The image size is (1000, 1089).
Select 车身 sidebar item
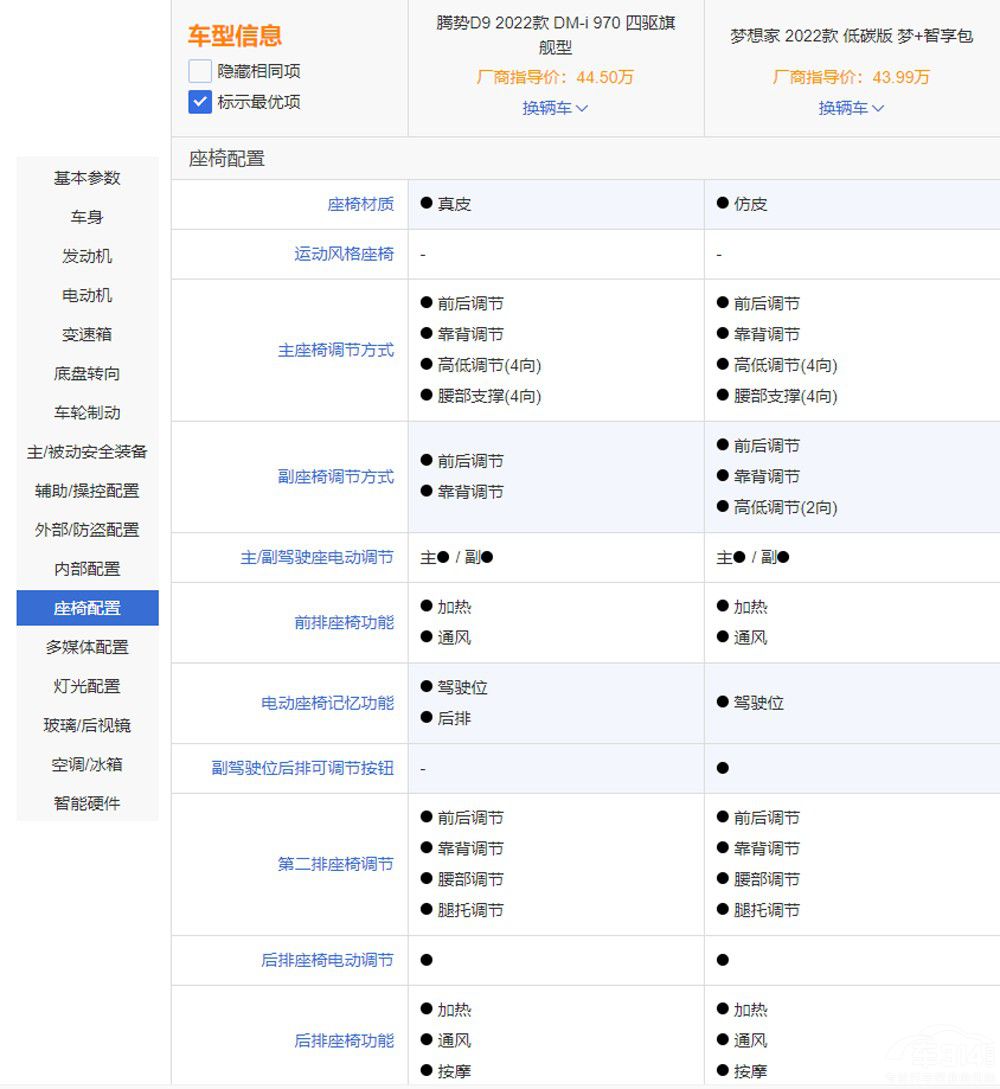(x=87, y=217)
